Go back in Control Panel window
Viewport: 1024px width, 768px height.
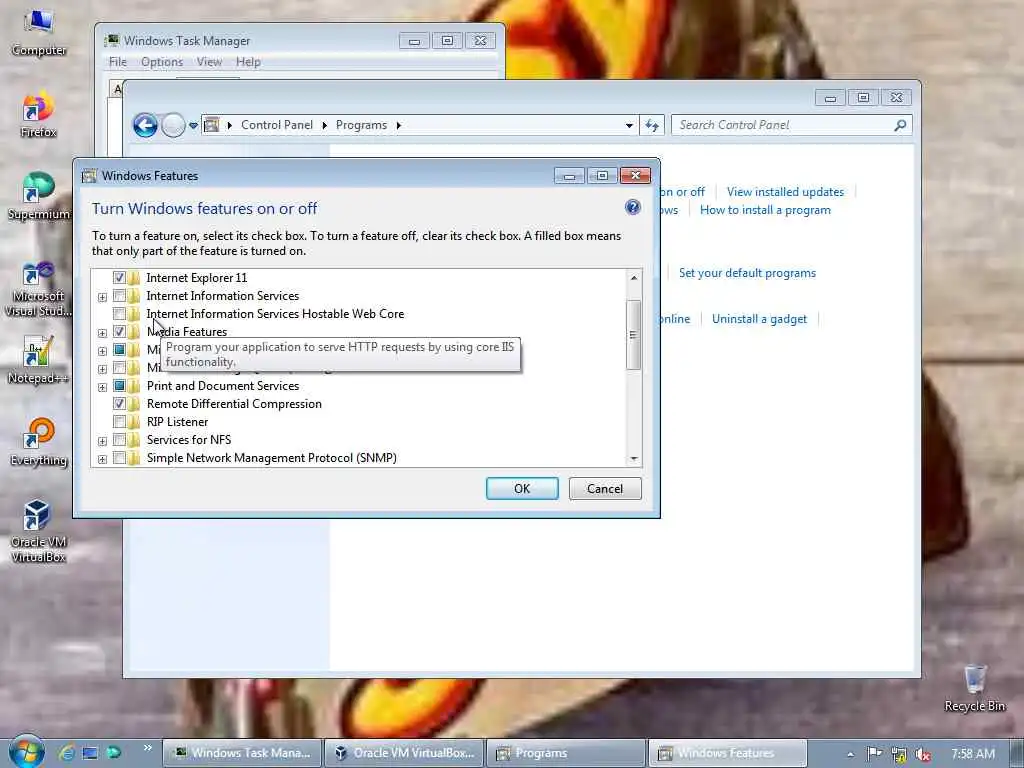pyautogui.click(x=145, y=125)
